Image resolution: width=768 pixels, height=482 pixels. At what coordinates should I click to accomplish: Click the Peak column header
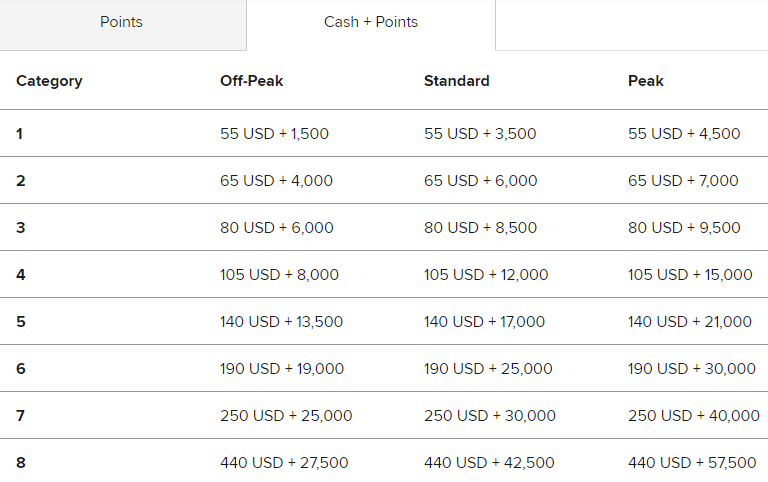(646, 81)
